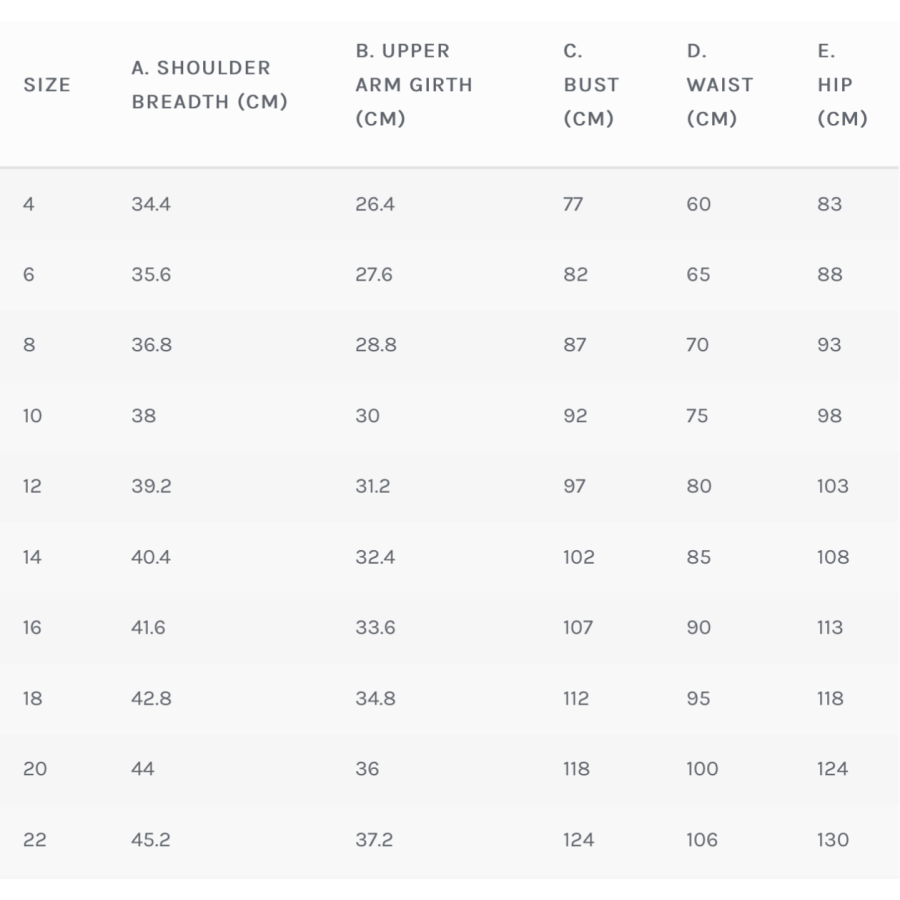
Task: Select size 16 in the size column
Action: pos(32,628)
